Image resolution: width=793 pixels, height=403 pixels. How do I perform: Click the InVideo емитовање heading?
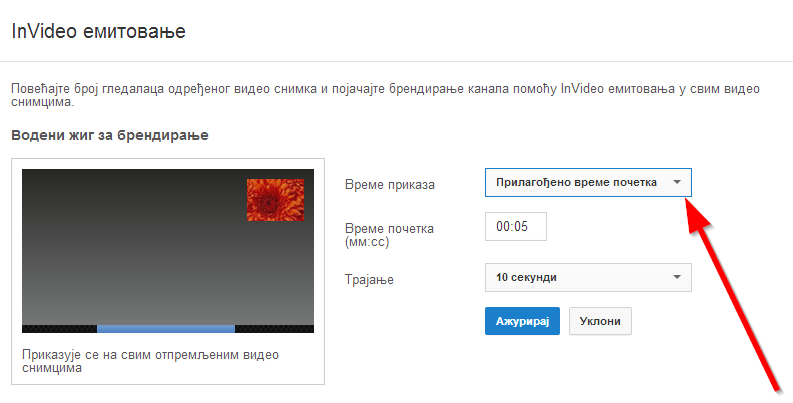tap(99, 31)
